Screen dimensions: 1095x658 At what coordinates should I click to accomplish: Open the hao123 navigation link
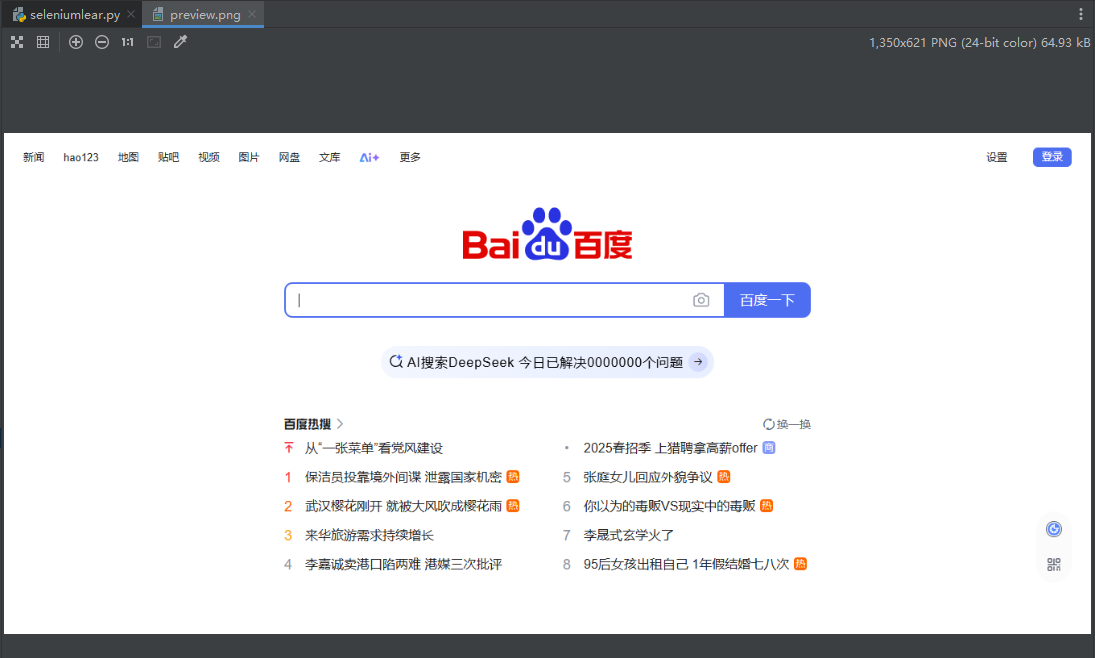81,157
